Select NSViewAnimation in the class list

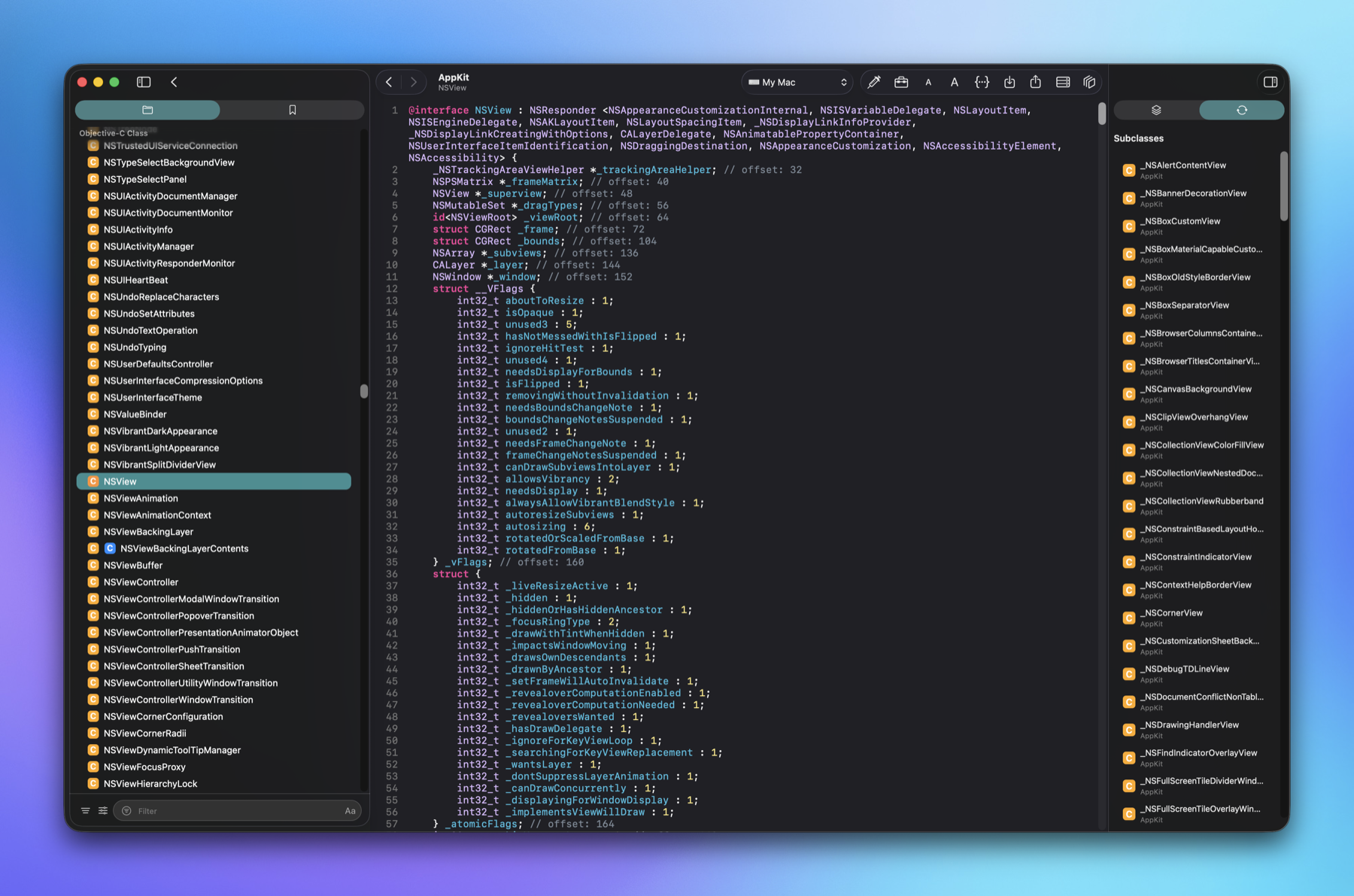tap(214, 498)
